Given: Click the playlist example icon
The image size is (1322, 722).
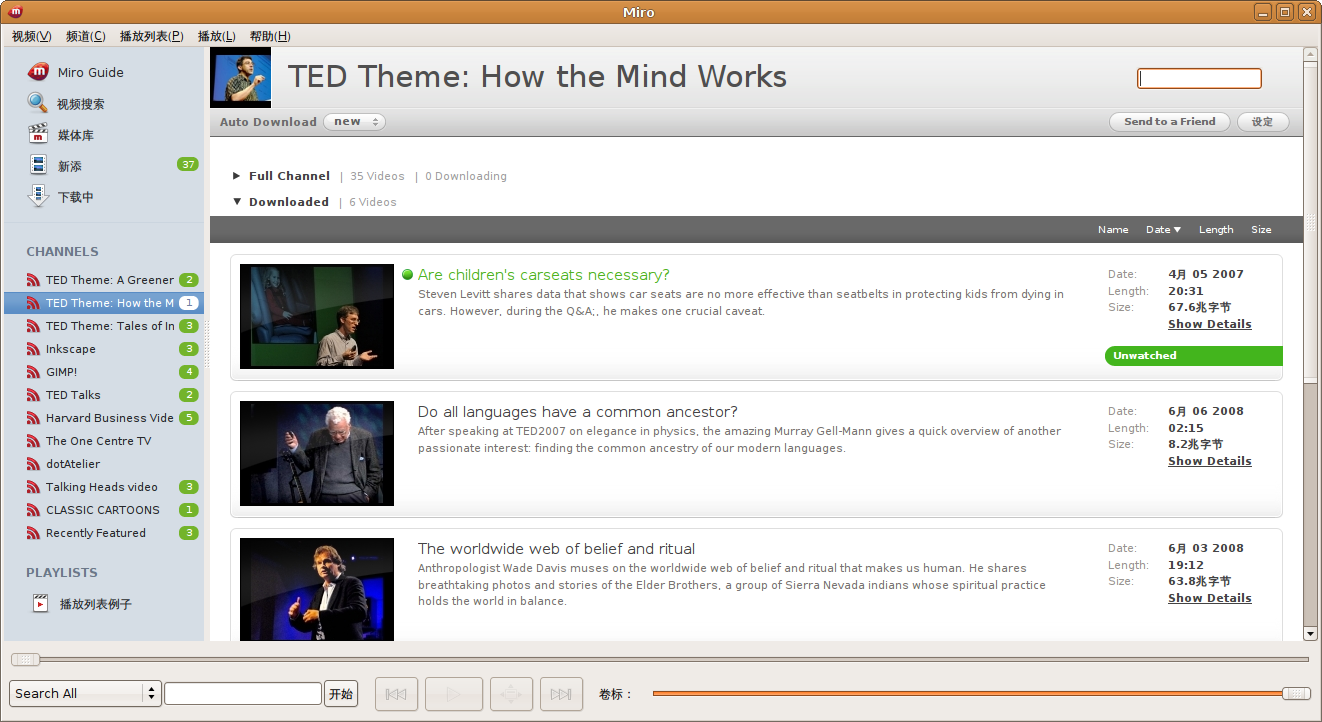Looking at the screenshot, I should [40, 603].
